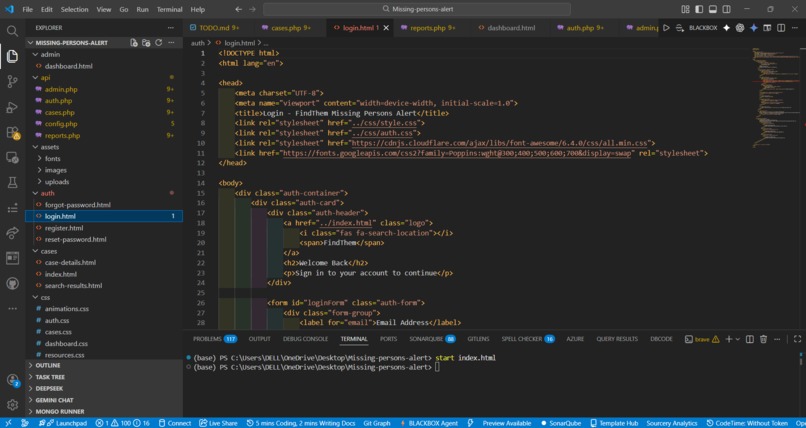Viewport: 806px width, 428px height.
Task: Split the terminal using the split icon
Action: click(x=749, y=339)
